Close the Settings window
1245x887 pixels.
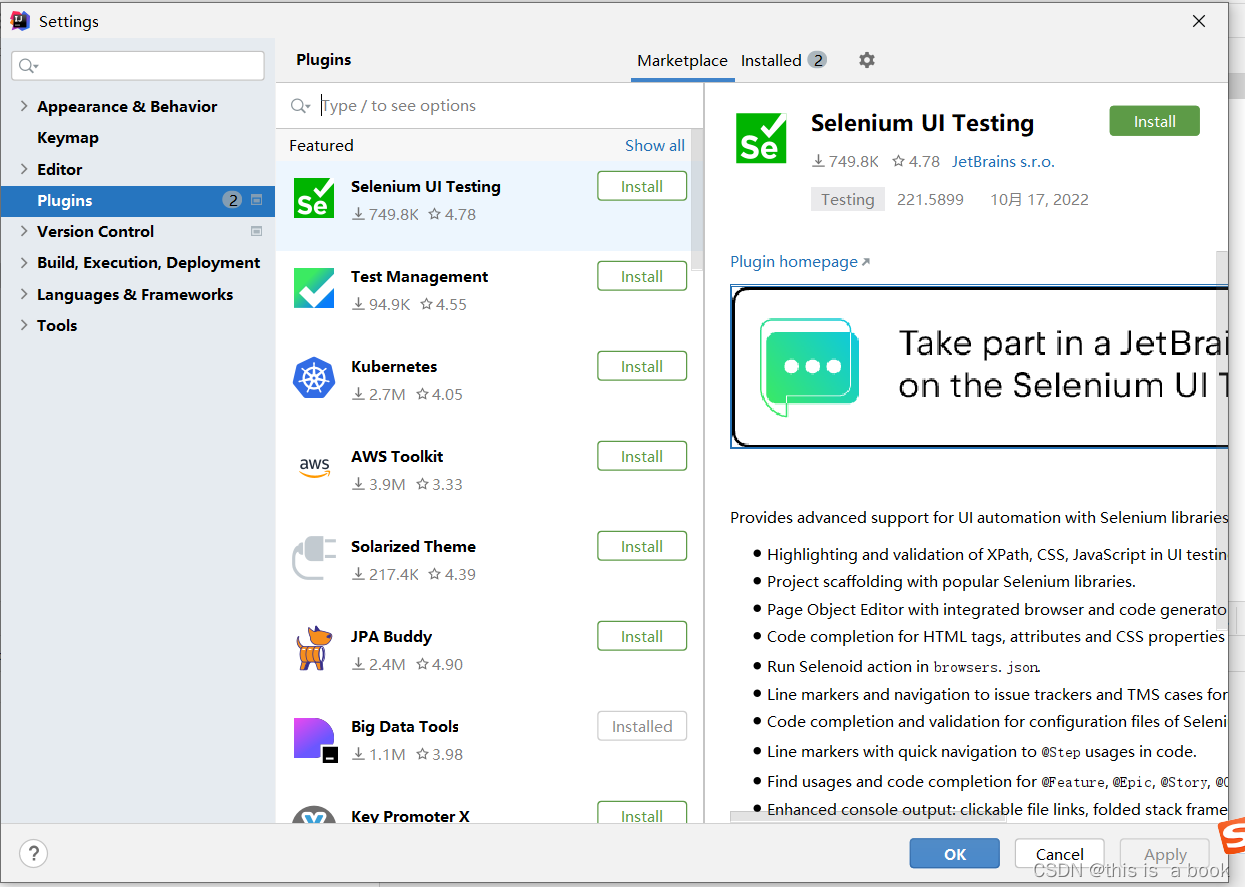coord(1198,21)
